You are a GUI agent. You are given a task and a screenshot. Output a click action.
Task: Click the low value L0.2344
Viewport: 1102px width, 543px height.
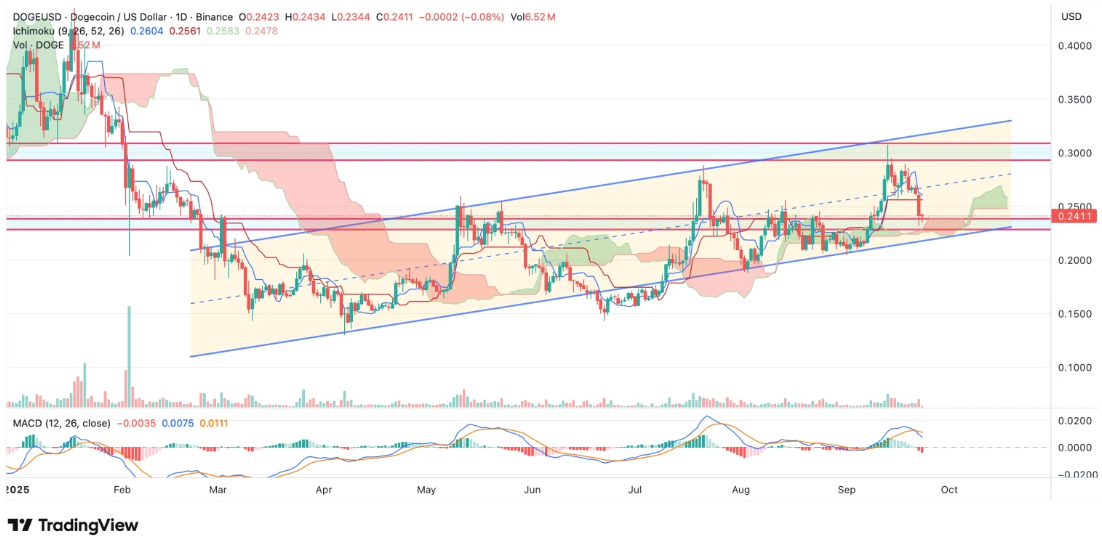coord(351,17)
